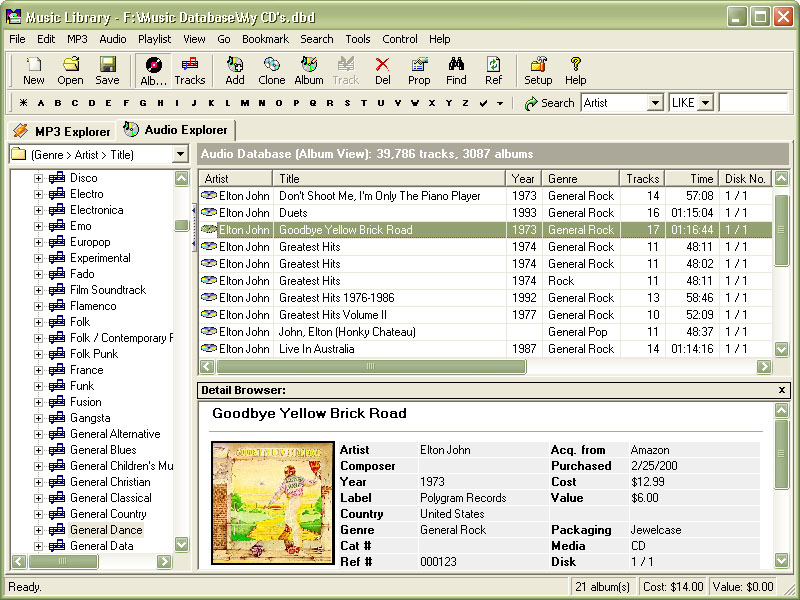Expand the Disco genre node
This screenshot has height=600, width=800.
pyautogui.click(x=38, y=178)
